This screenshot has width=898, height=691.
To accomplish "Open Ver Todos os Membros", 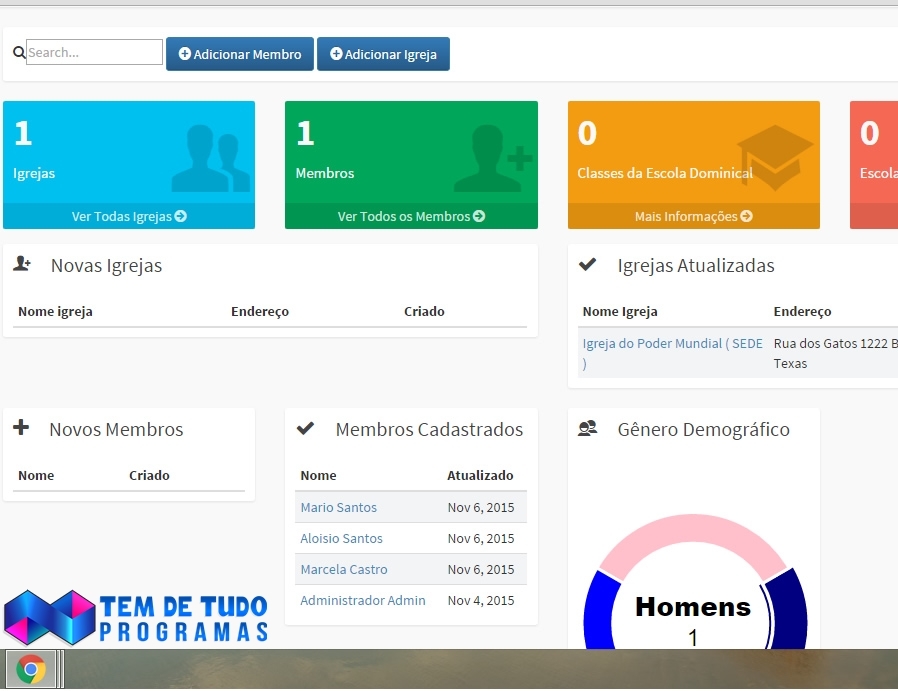I will pos(410,215).
